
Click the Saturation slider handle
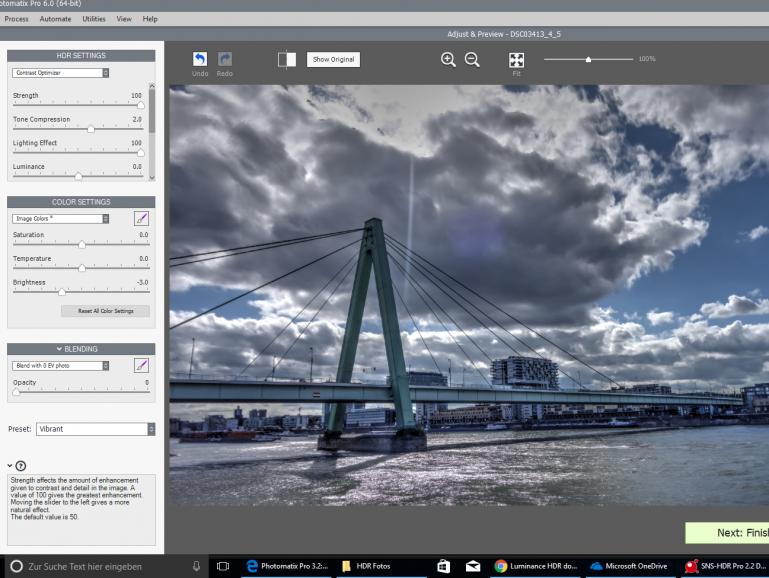(82, 244)
